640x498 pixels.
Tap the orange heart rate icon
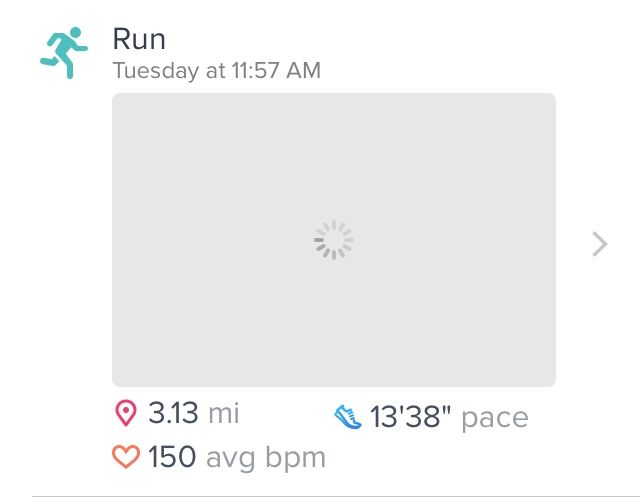[126, 458]
